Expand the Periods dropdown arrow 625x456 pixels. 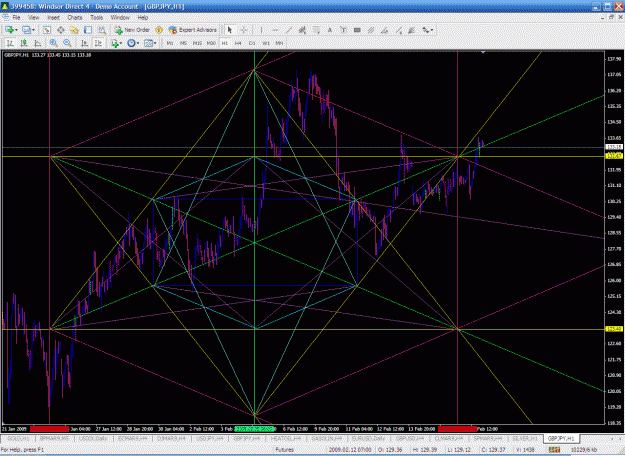pos(138,43)
